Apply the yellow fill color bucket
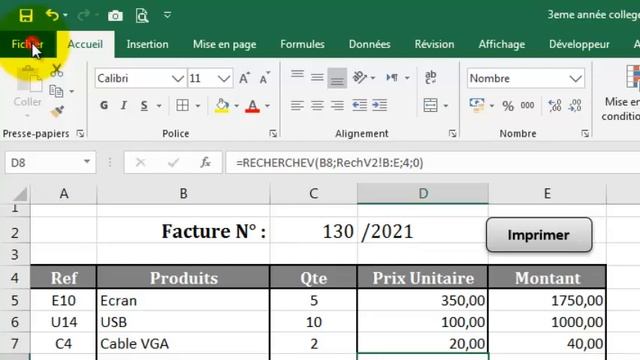 [x=222, y=106]
